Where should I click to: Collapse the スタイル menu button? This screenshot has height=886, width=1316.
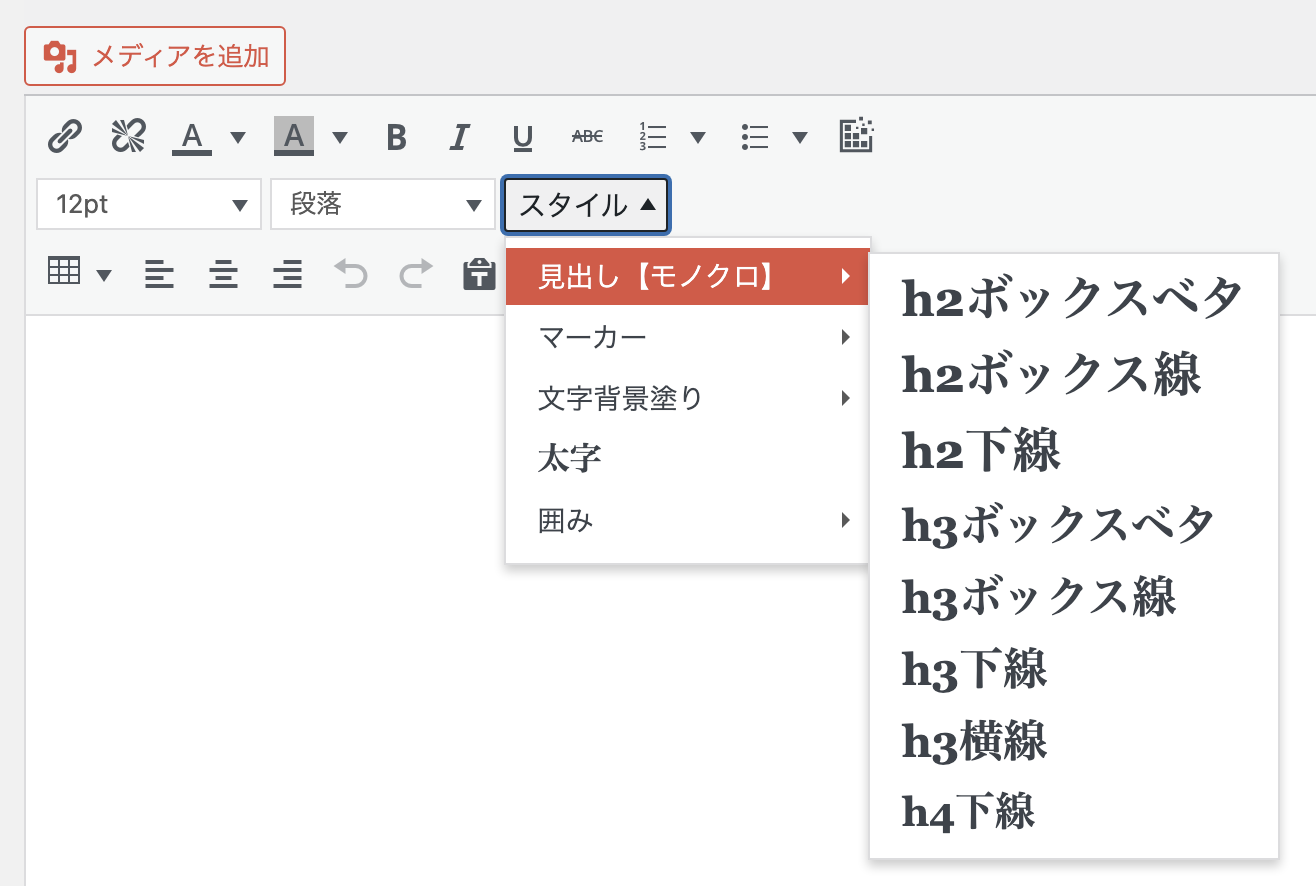586,205
